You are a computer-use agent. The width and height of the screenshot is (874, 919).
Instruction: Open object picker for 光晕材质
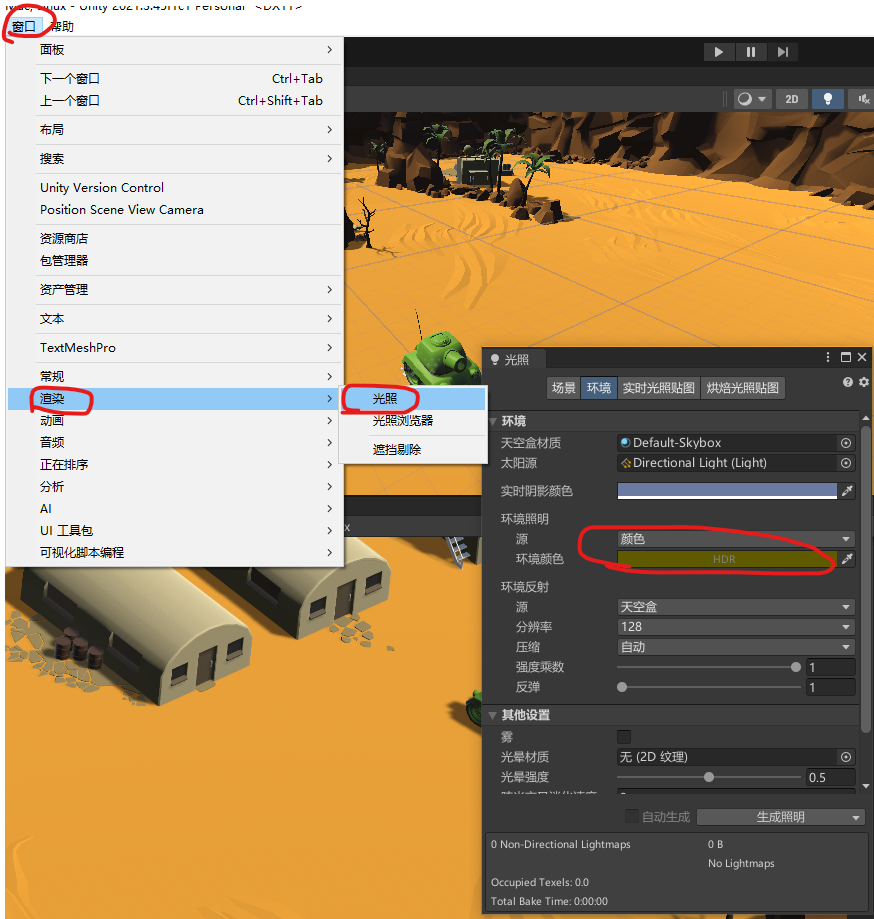tap(846, 757)
